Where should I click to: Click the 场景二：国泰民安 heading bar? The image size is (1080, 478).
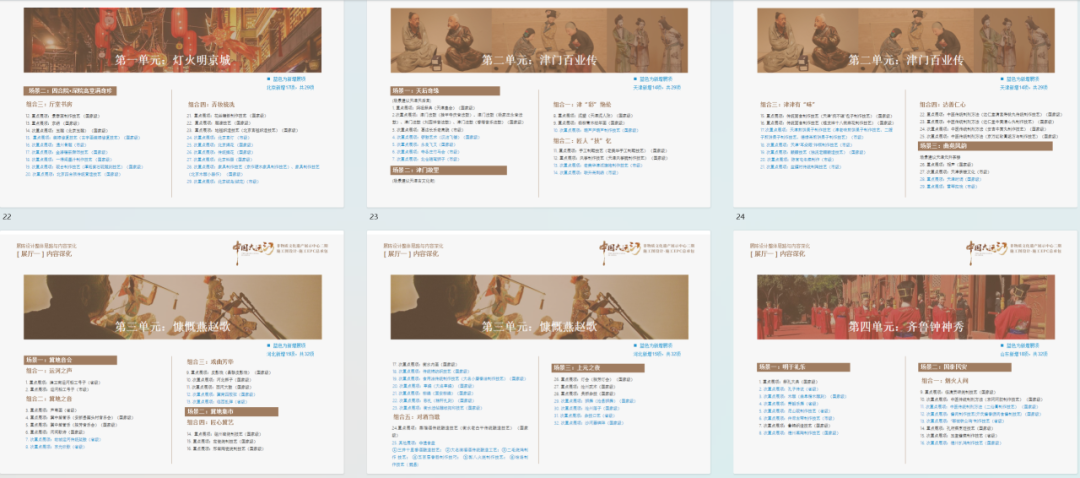coord(946,367)
